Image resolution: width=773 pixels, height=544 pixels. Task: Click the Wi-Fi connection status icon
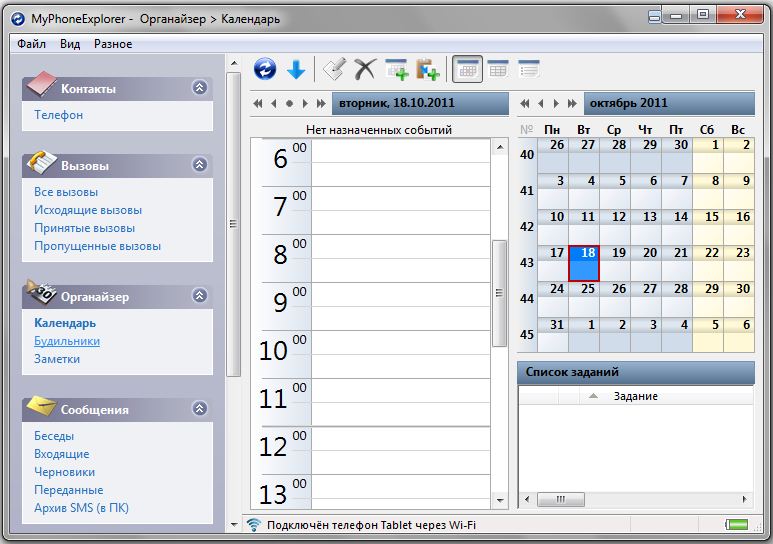(x=254, y=525)
